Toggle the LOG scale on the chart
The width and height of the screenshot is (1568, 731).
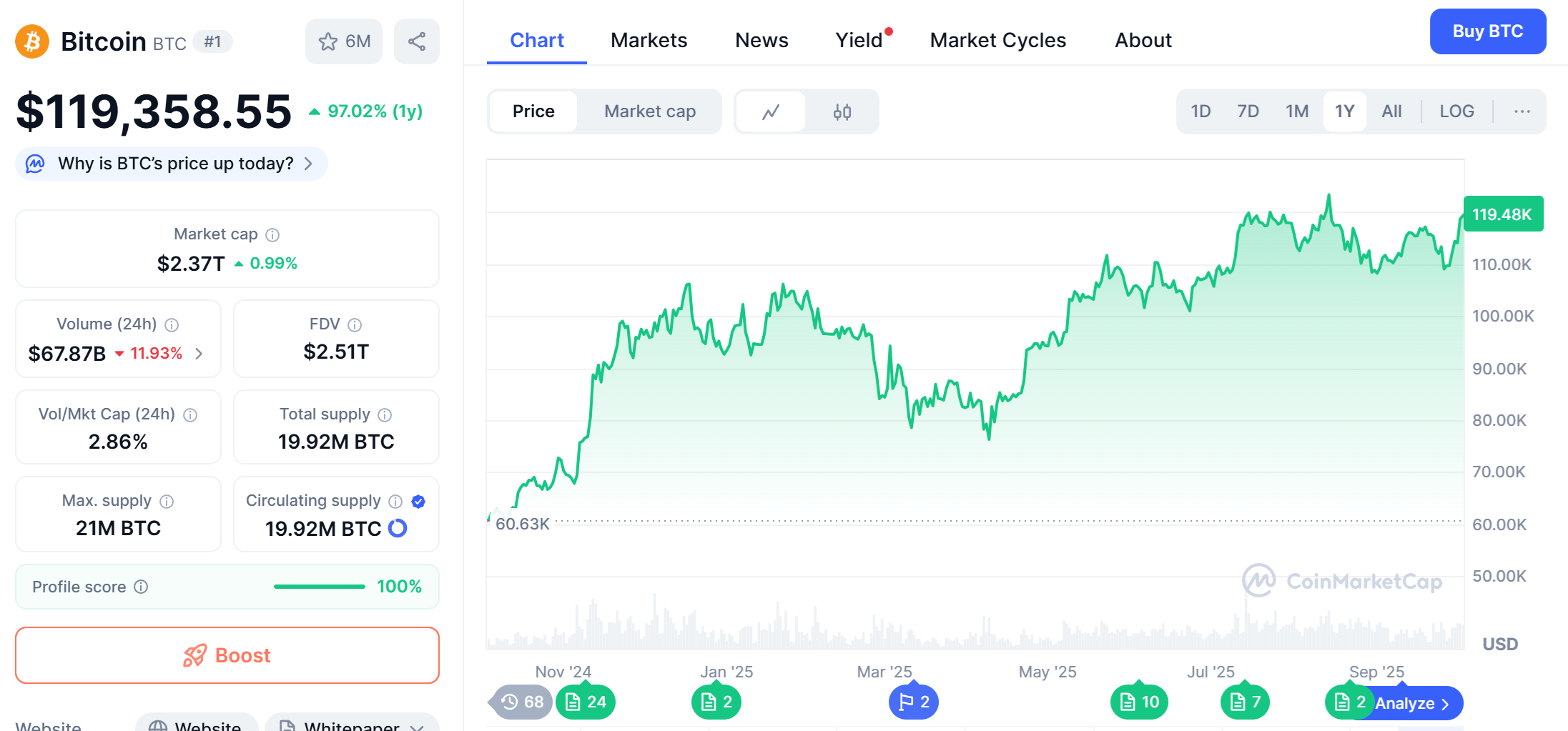pyautogui.click(x=1456, y=111)
